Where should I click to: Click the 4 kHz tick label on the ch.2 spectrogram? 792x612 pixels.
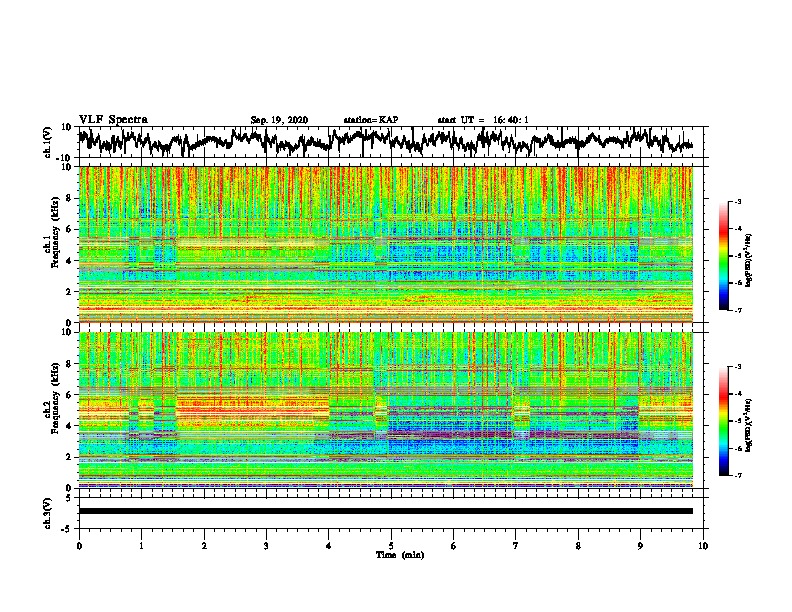point(69,426)
